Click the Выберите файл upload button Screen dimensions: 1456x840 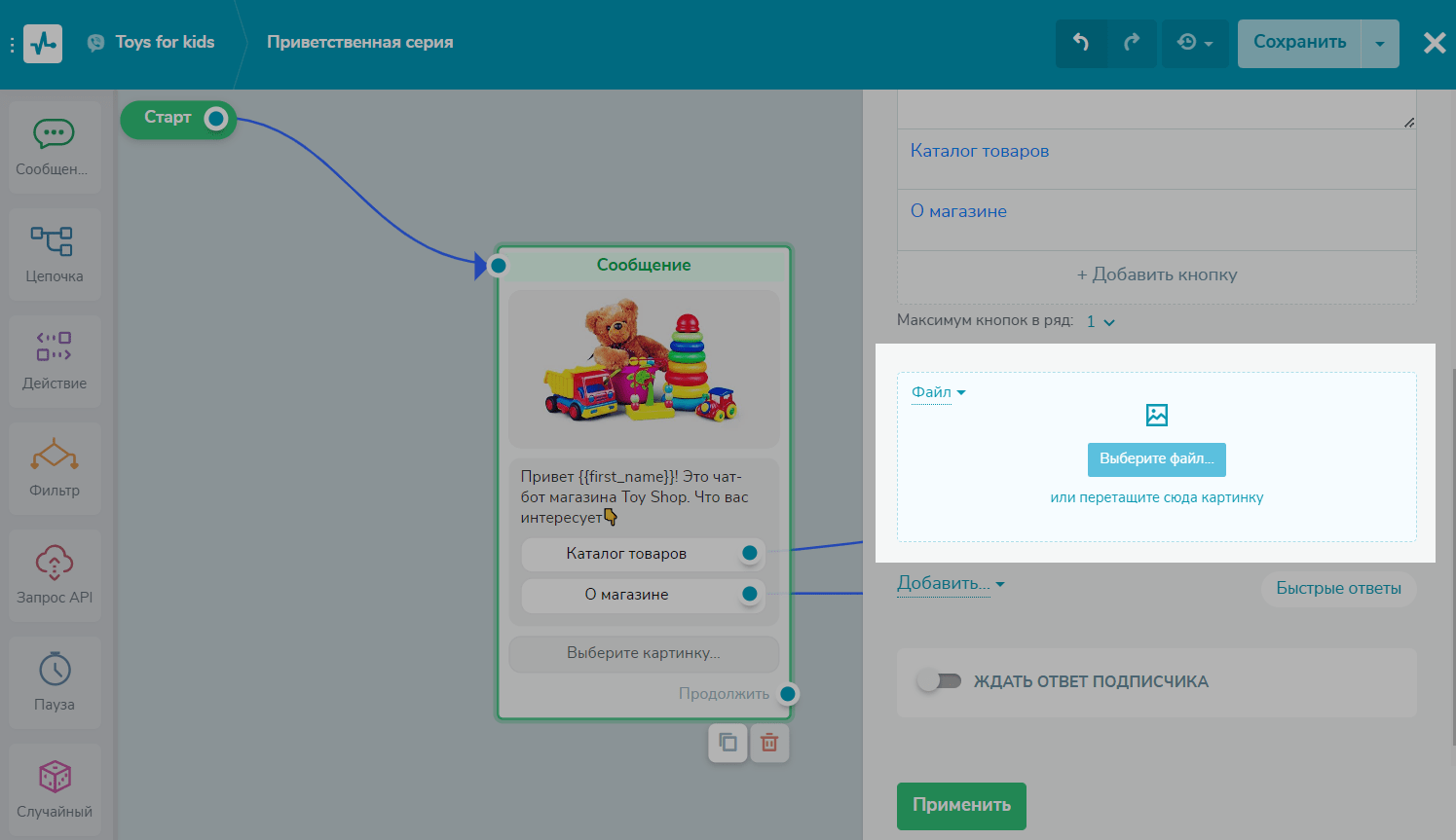1156,459
